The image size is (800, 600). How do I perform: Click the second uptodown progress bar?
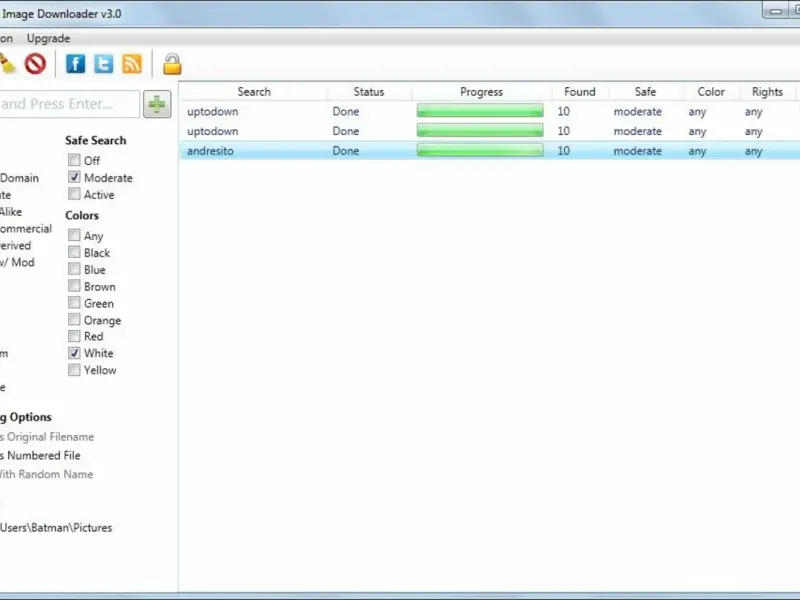[x=480, y=131]
